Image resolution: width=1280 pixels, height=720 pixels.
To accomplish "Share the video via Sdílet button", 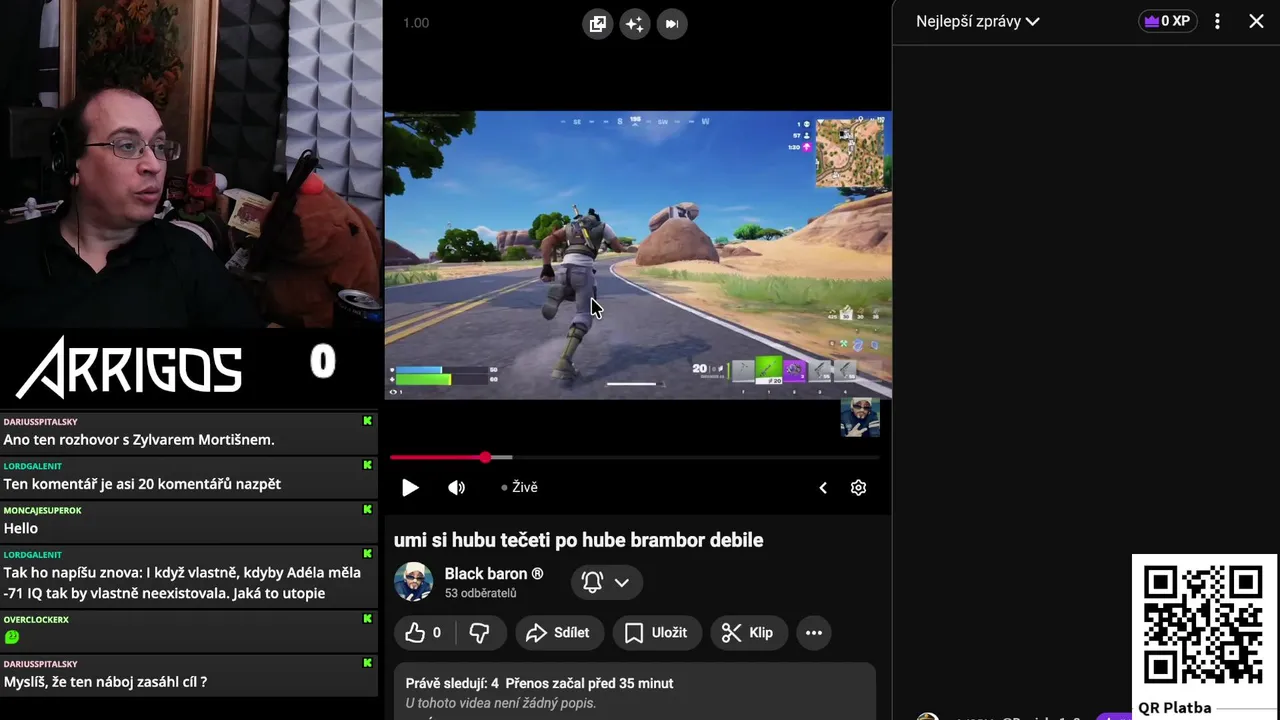I will [558, 633].
